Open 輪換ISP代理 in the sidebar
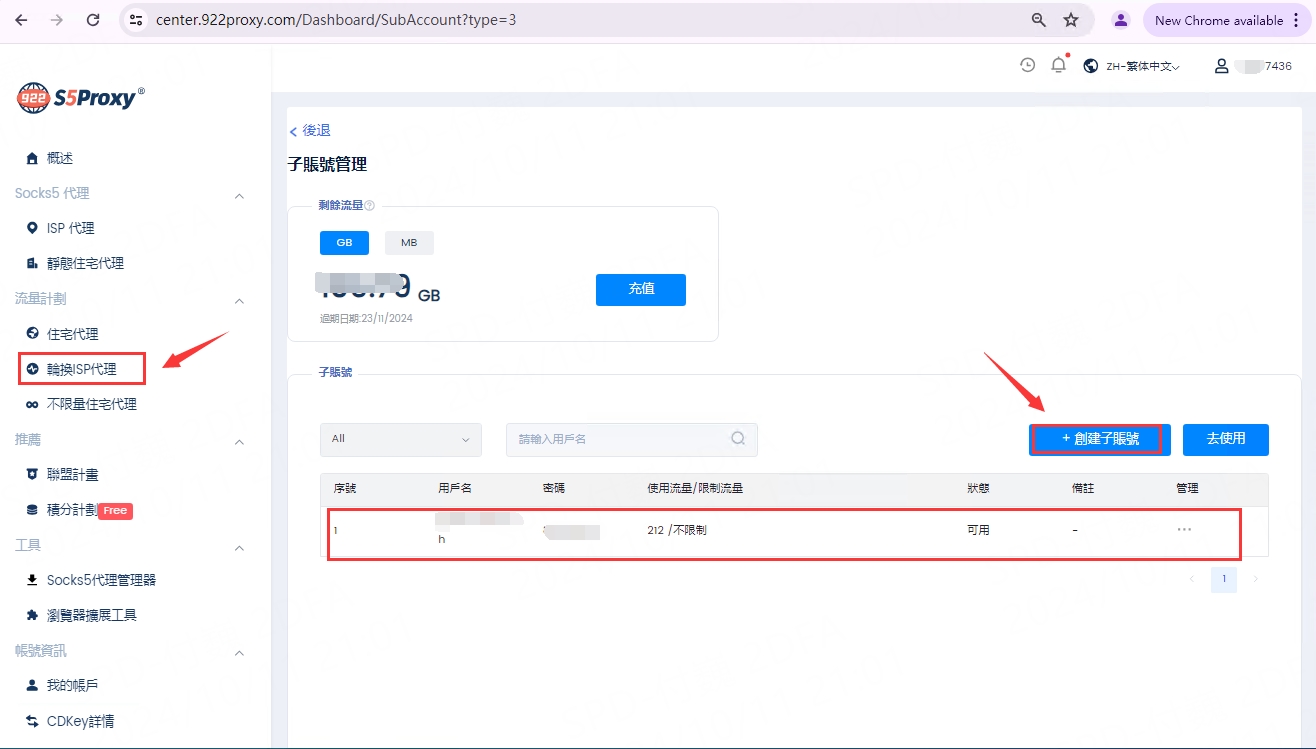This screenshot has width=1316, height=749. (x=82, y=369)
